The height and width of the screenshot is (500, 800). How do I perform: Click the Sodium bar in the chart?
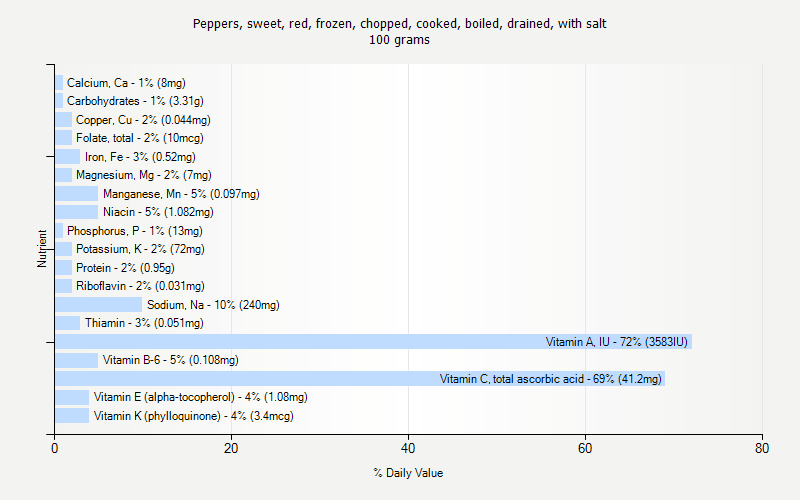click(x=98, y=305)
